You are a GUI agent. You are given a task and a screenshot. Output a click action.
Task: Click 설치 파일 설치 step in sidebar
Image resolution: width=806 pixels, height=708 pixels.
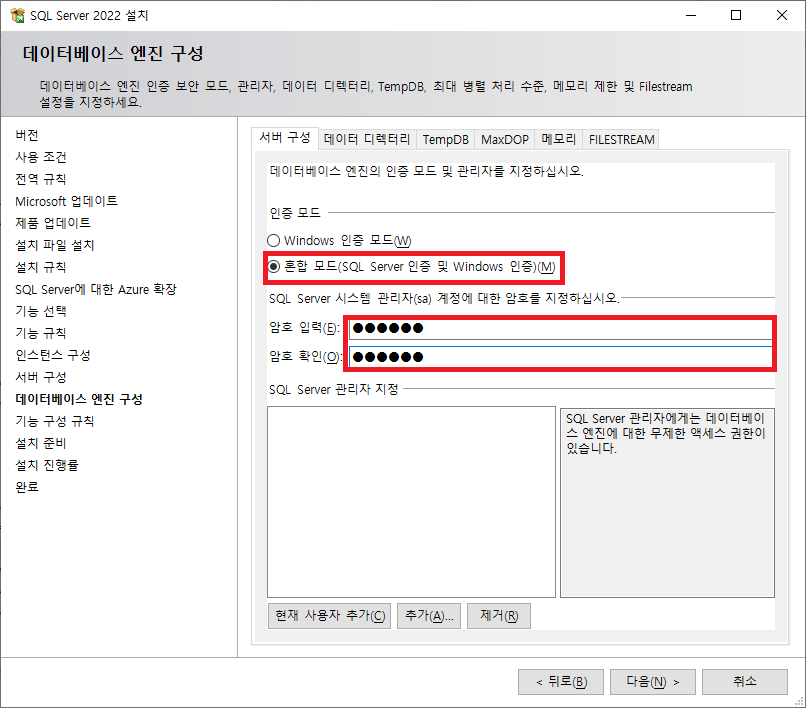pyautogui.click(x=54, y=245)
